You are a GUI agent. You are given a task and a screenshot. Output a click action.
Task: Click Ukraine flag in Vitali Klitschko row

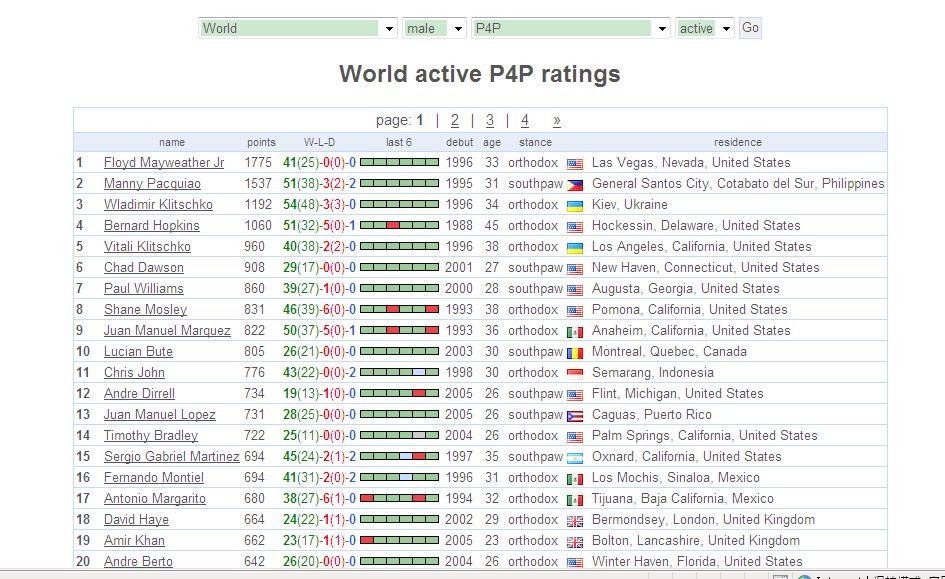(575, 248)
